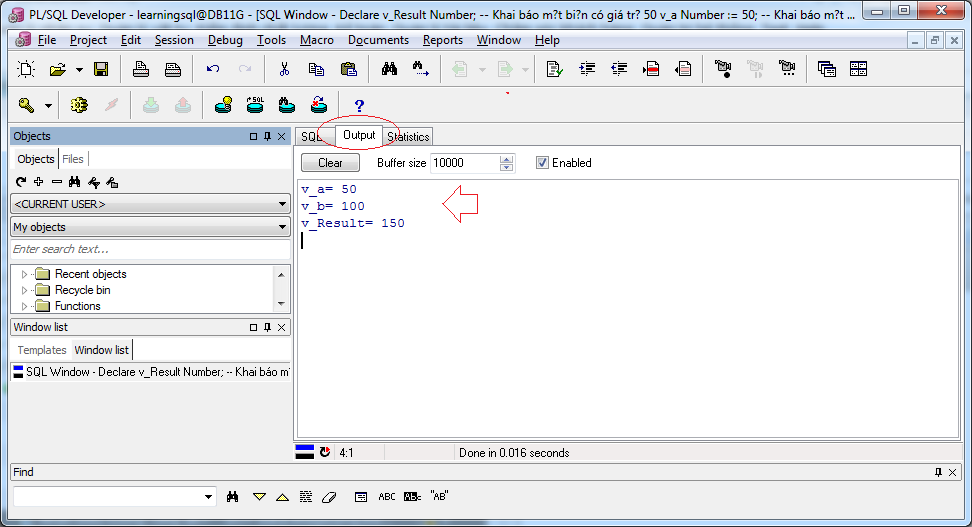Viewport: 972px width, 527px height.
Task: Click the Recompile invalid objects icon
Action: click(319, 105)
